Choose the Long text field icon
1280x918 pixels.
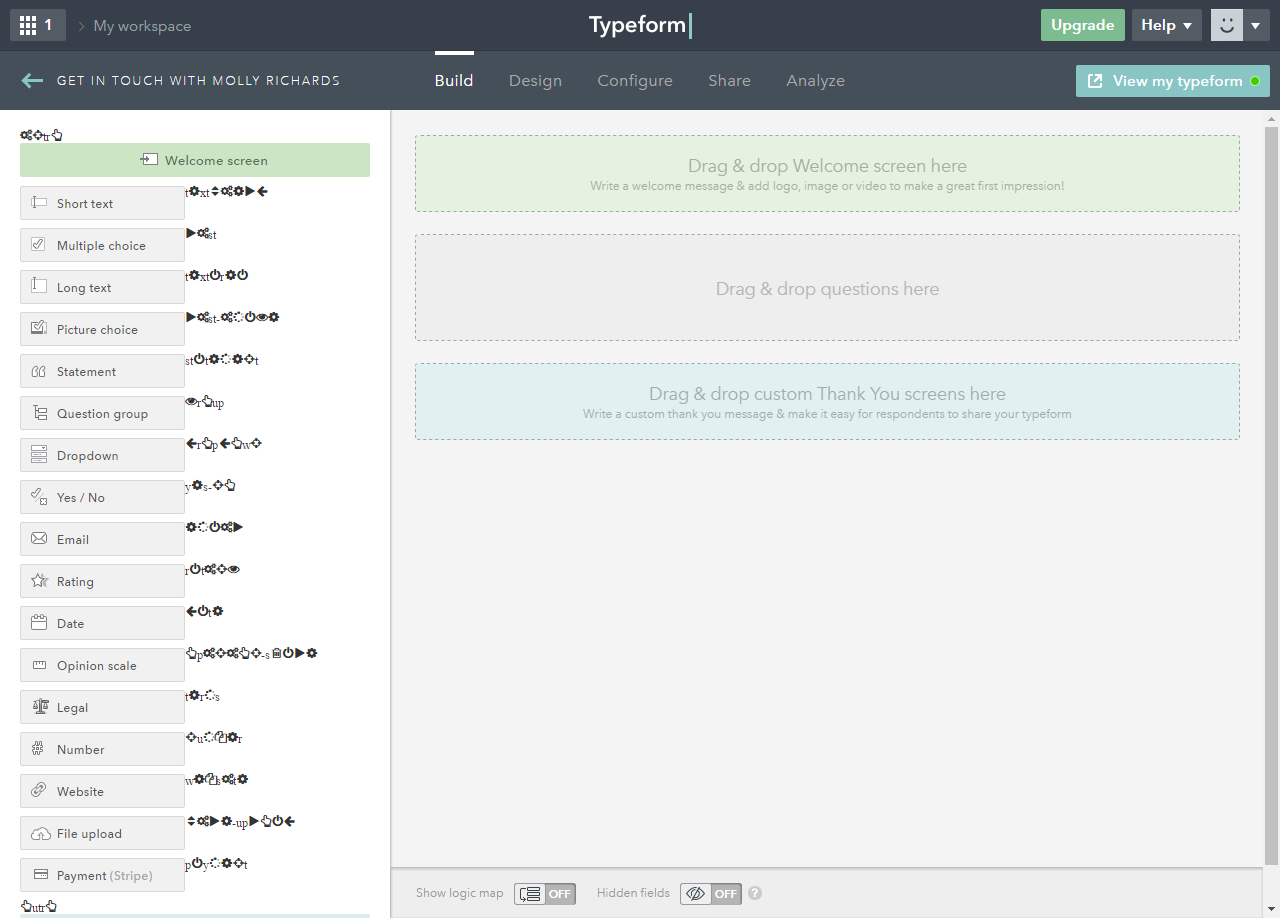click(x=39, y=287)
